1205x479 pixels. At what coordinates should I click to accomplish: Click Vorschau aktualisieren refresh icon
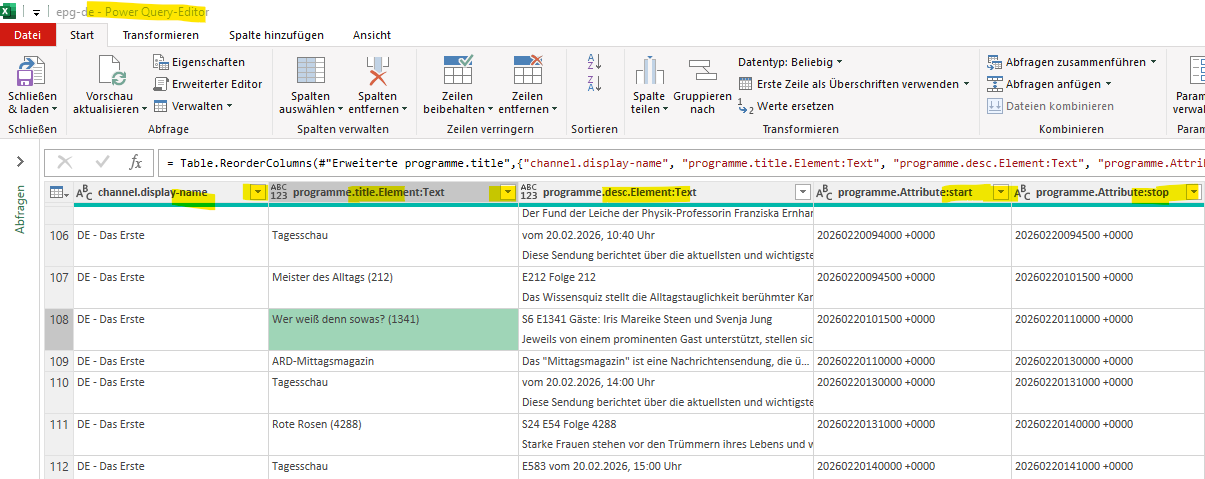(110, 75)
